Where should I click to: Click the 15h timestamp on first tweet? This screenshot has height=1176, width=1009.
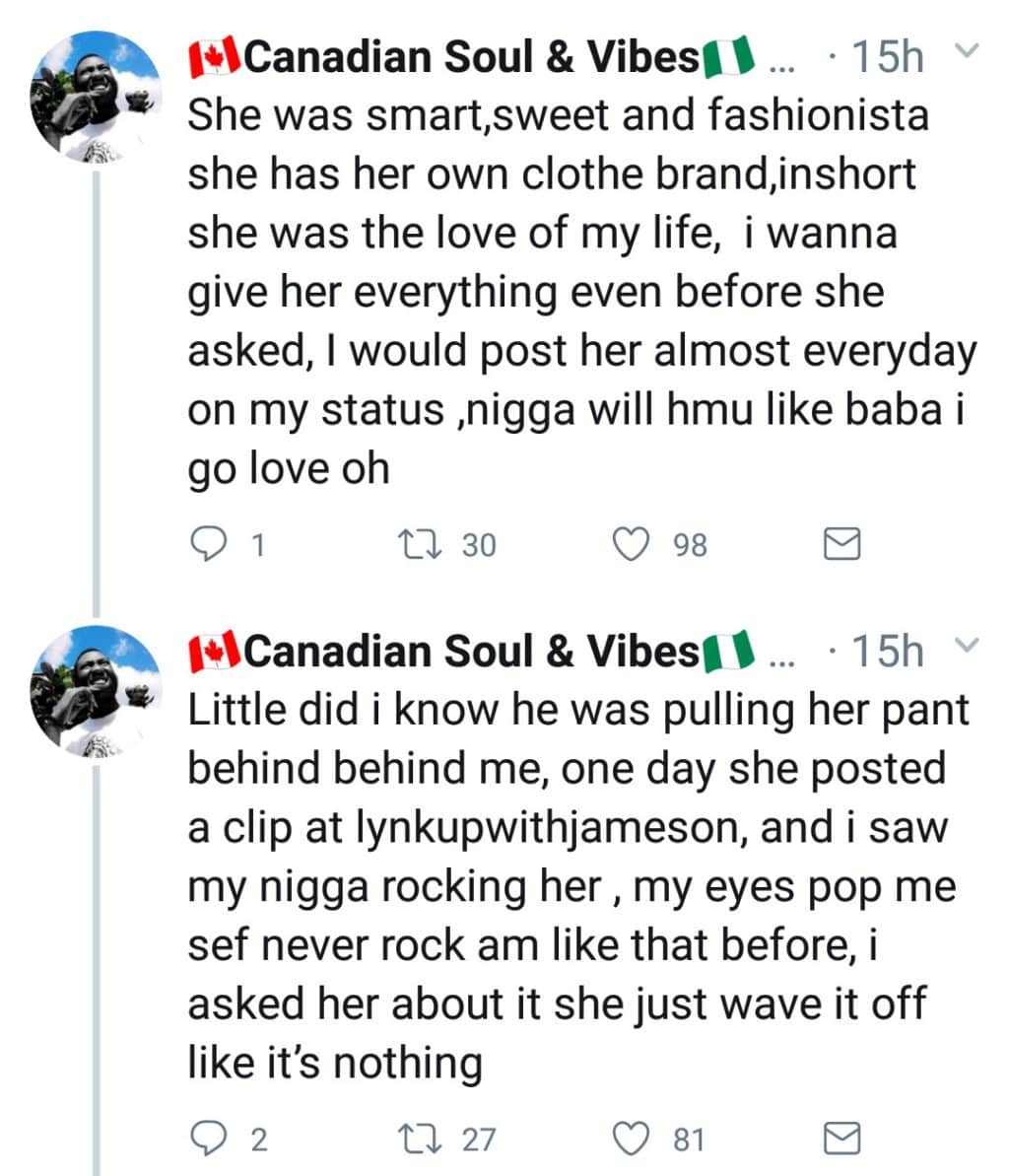point(887,59)
